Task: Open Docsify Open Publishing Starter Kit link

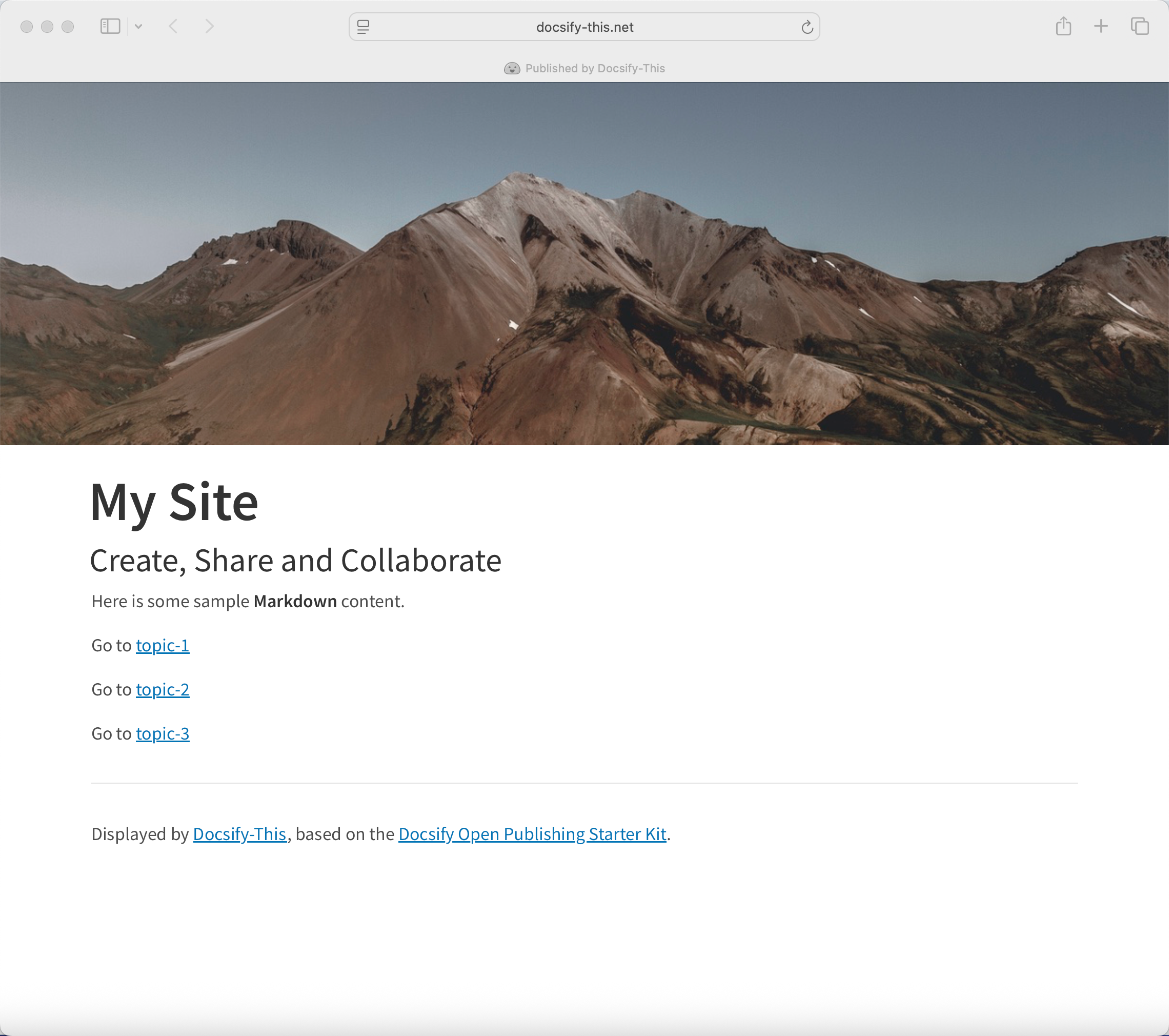Action: [x=532, y=834]
